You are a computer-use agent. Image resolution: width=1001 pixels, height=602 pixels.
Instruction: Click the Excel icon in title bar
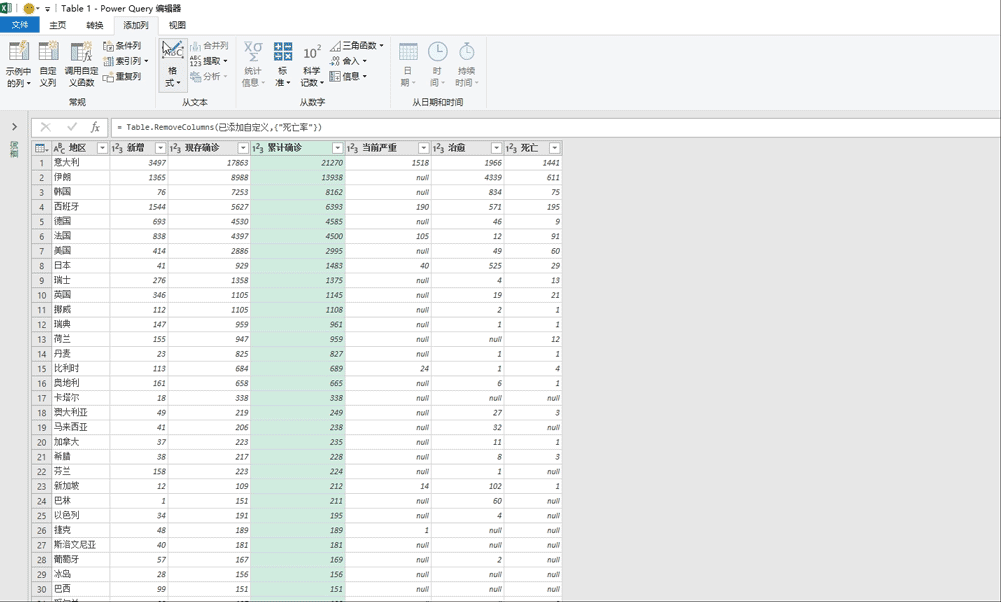[x=6, y=8]
